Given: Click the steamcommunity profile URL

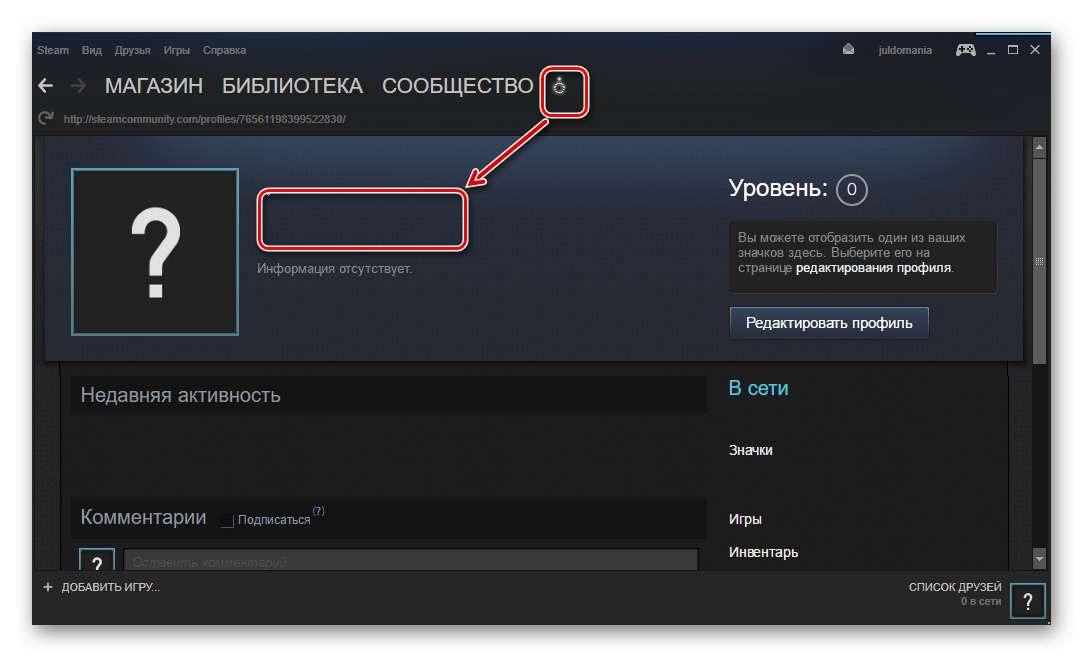Looking at the screenshot, I should [x=204, y=119].
